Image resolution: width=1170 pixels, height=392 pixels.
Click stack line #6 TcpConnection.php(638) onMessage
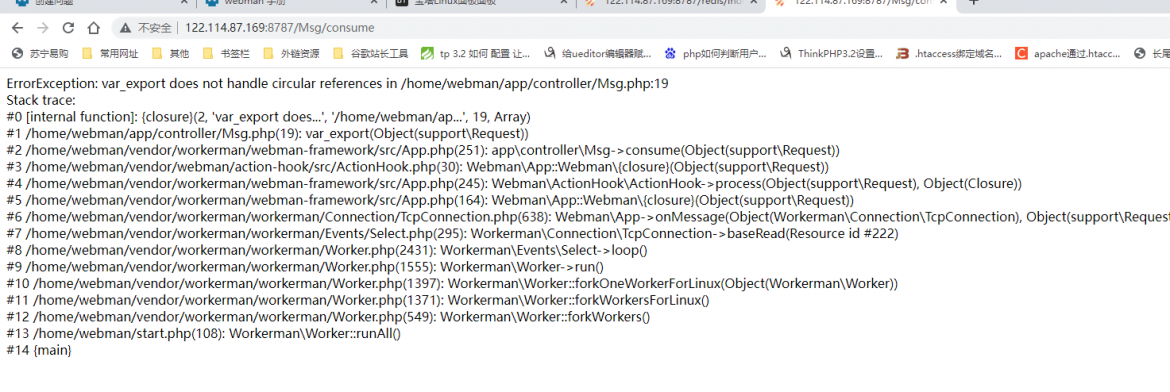point(588,217)
